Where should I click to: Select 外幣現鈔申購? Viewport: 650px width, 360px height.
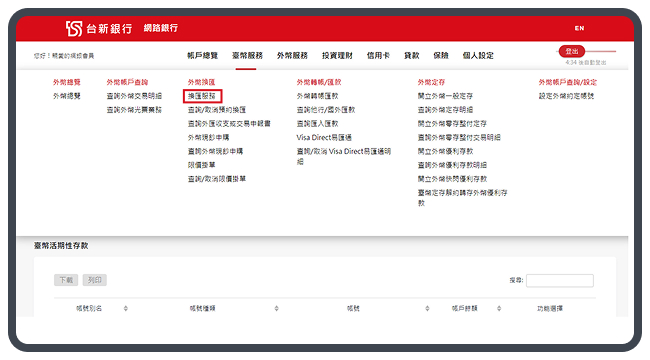tap(209, 138)
